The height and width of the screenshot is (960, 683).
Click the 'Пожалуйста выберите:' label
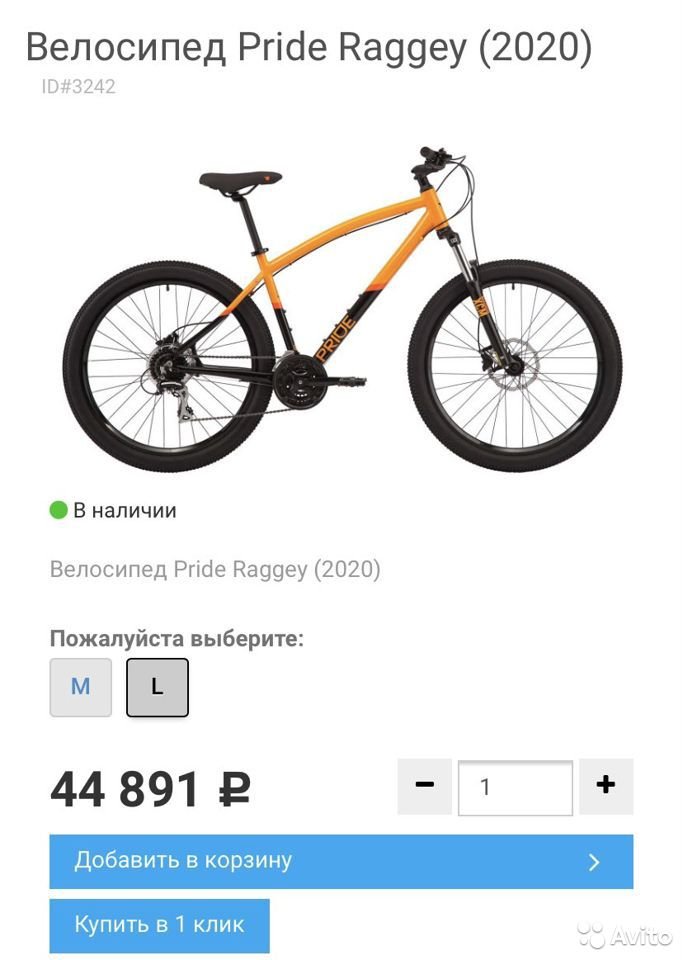pos(177,639)
